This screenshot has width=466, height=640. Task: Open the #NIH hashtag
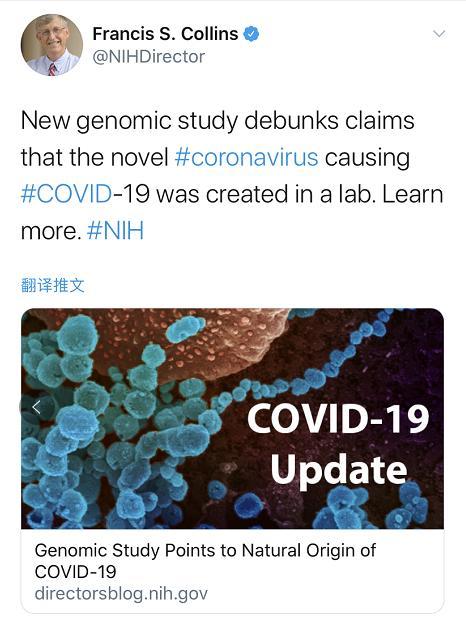[115, 231]
